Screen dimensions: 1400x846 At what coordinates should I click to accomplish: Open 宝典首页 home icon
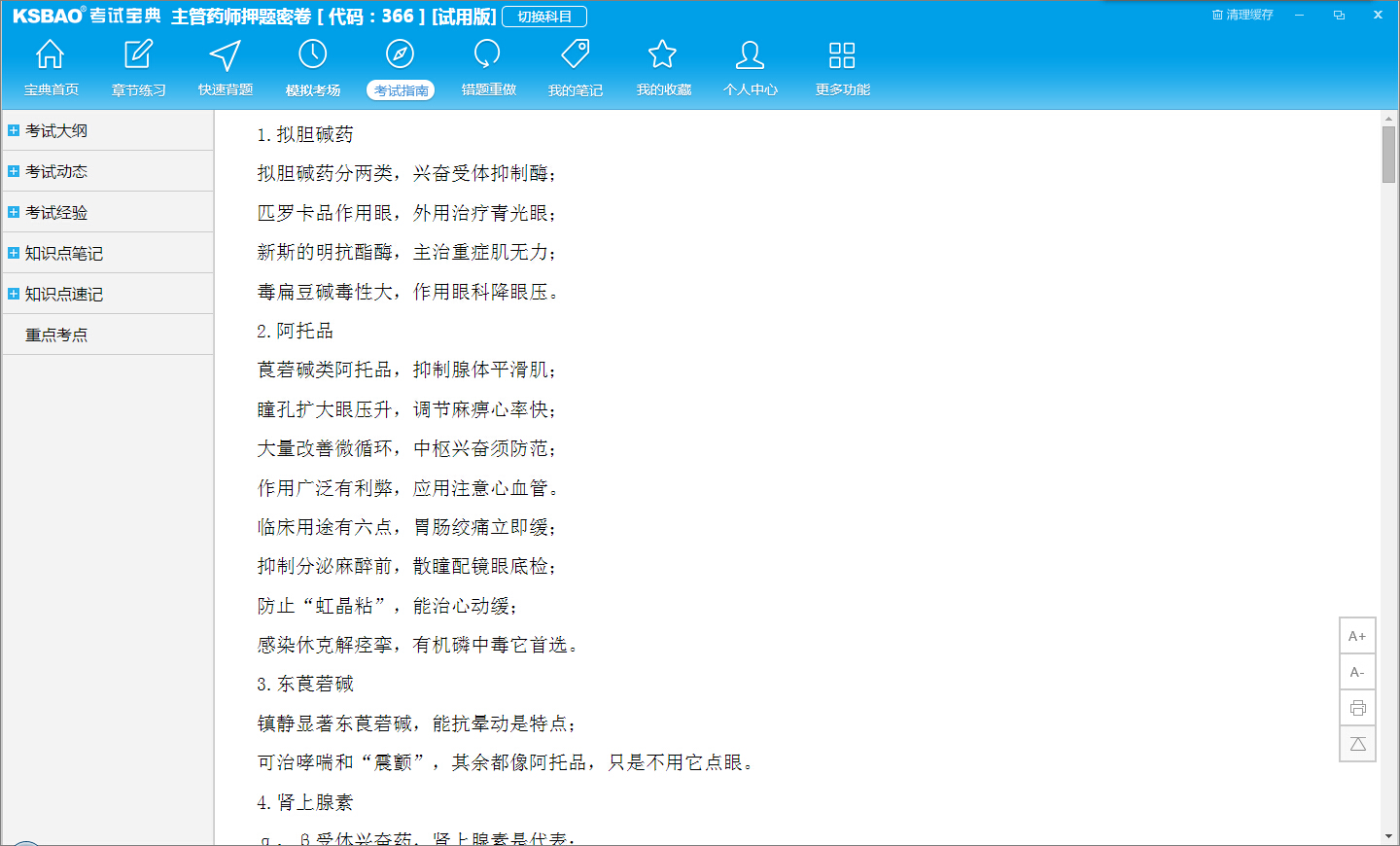tap(50, 54)
